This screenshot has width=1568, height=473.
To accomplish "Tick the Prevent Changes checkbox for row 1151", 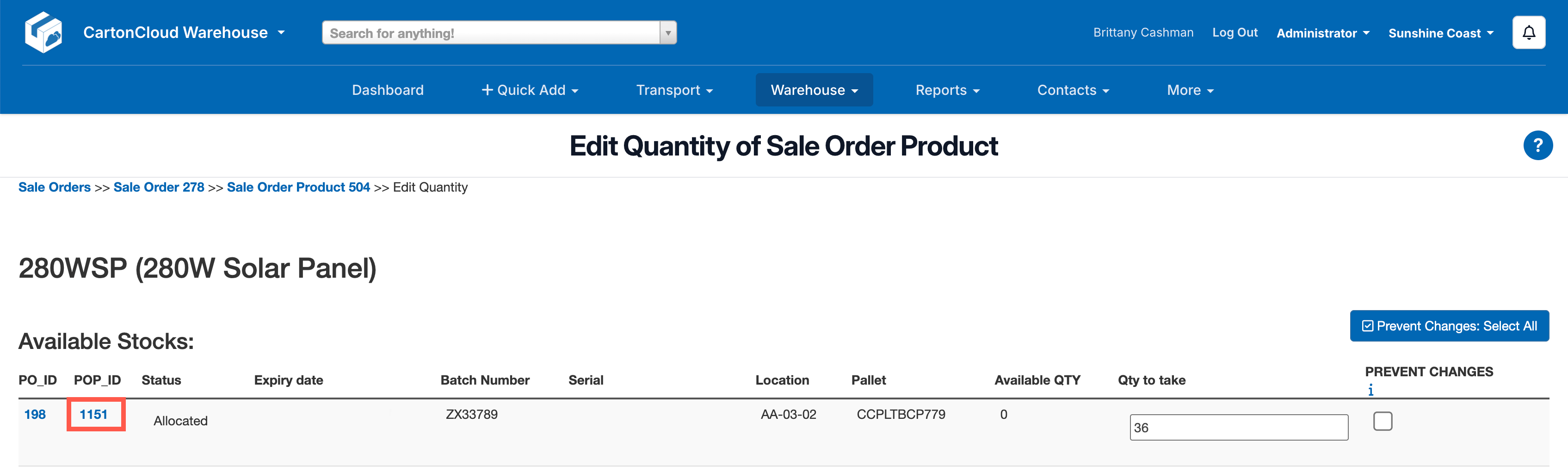I will coord(1383,421).
